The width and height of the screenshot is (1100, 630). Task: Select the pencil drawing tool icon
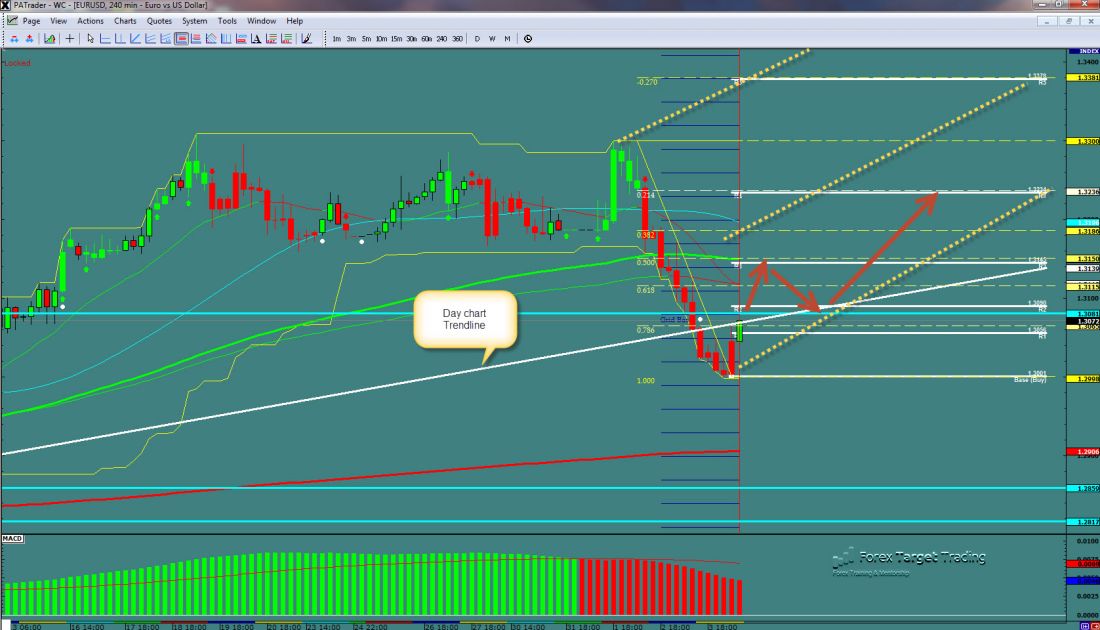coord(306,39)
